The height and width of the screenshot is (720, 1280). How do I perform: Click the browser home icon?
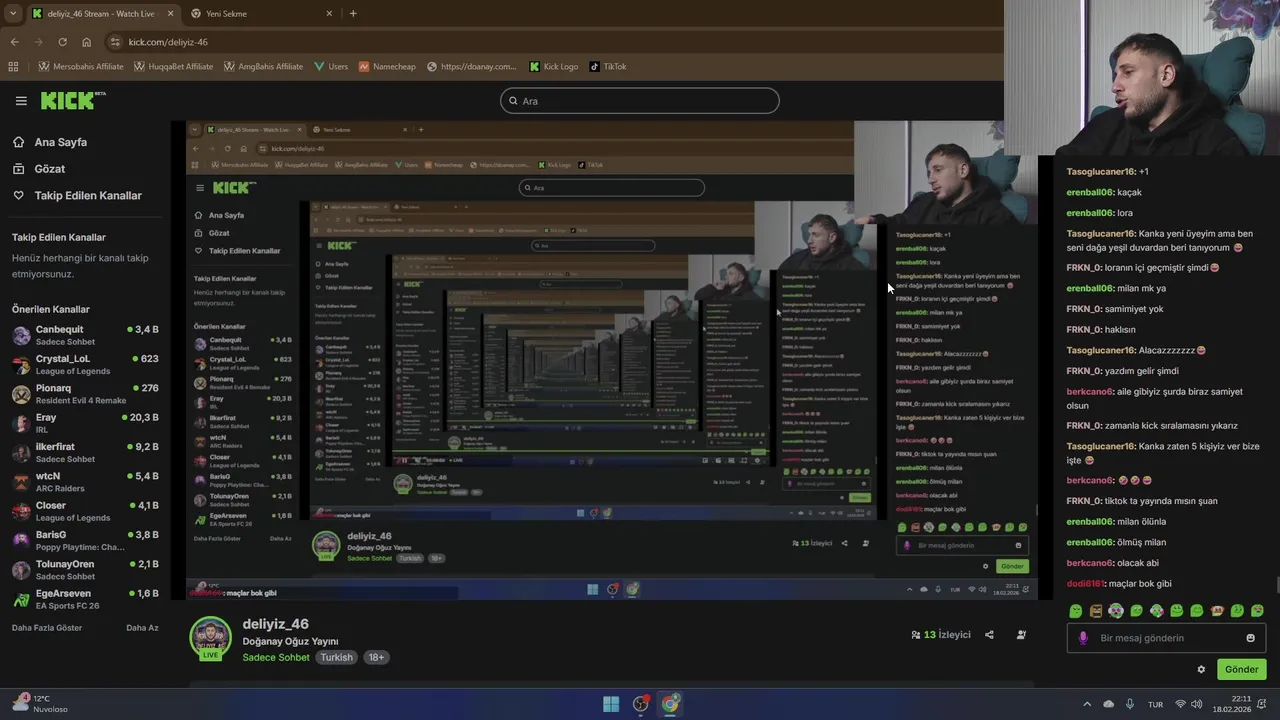click(x=87, y=42)
